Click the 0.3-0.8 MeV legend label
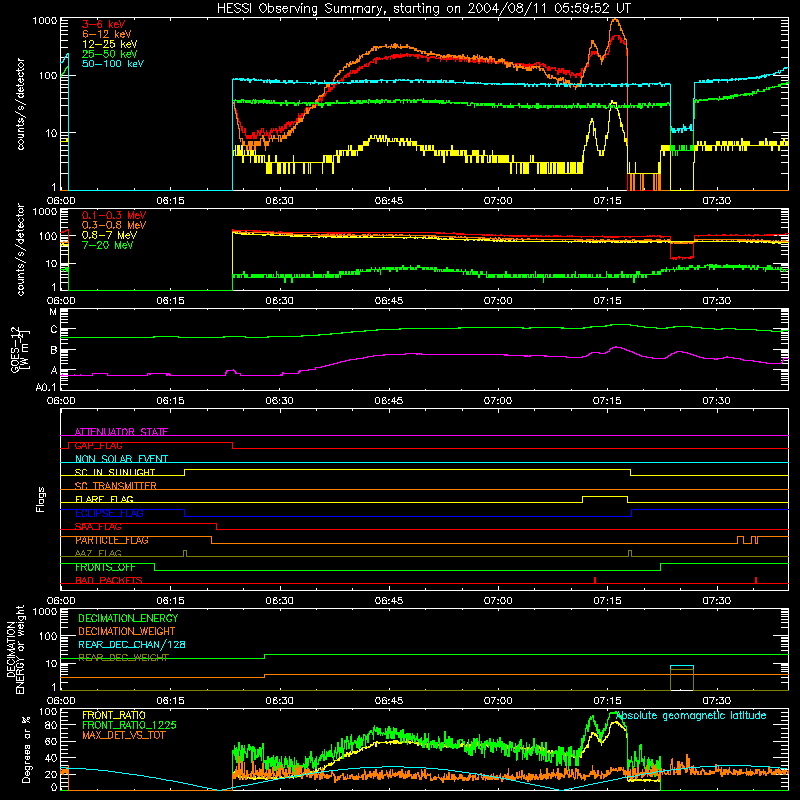This screenshot has height=800, width=800. pos(114,225)
